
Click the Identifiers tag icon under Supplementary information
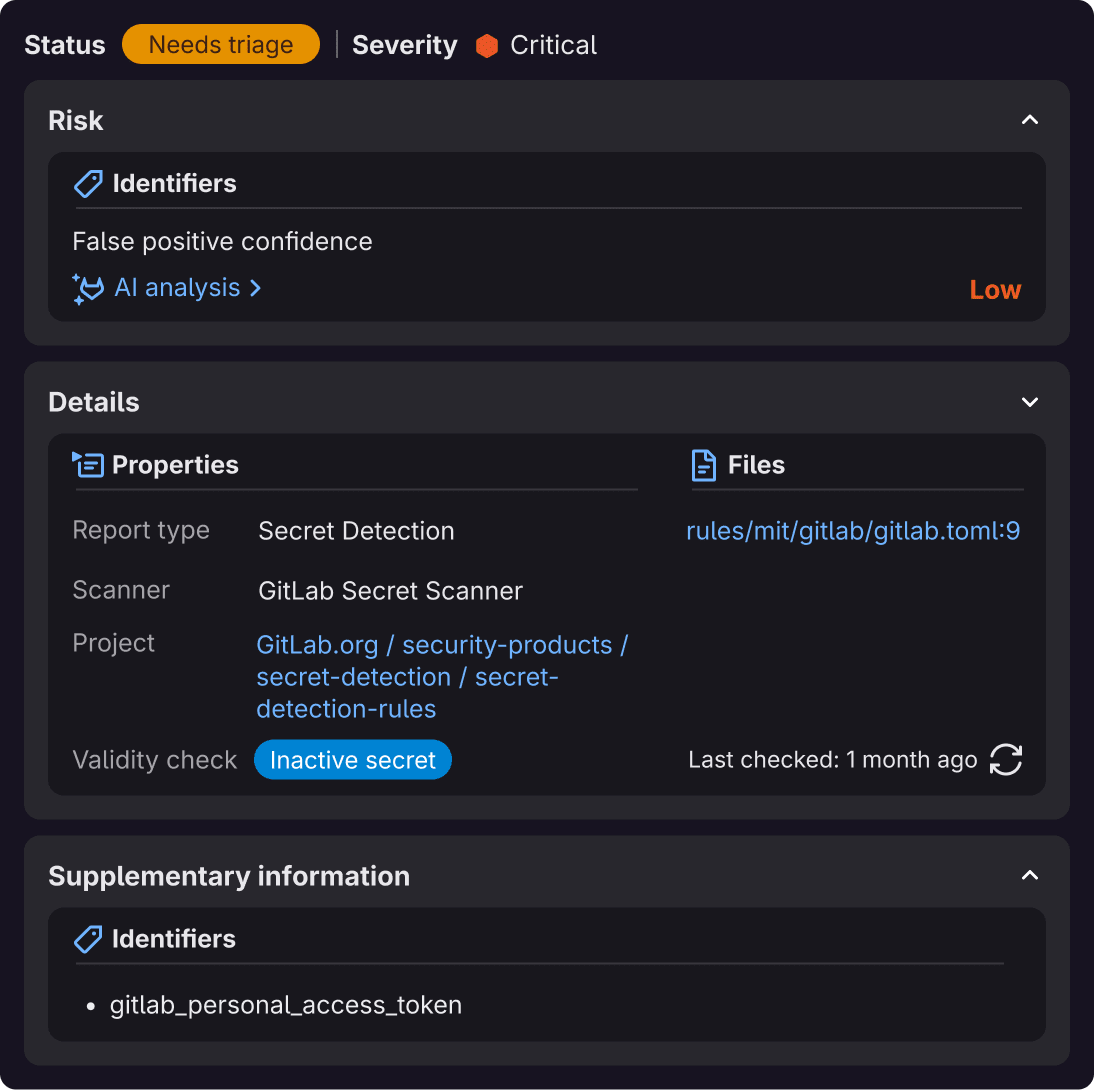[88, 939]
